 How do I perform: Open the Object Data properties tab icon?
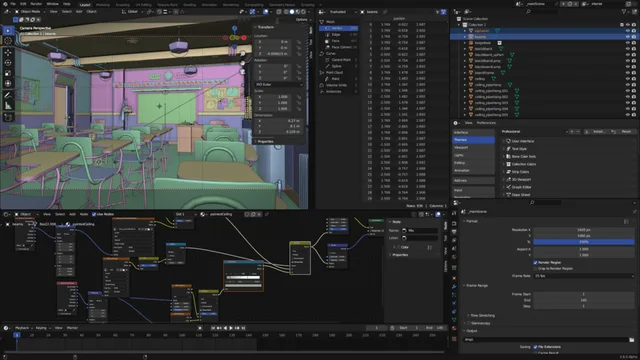(454, 320)
